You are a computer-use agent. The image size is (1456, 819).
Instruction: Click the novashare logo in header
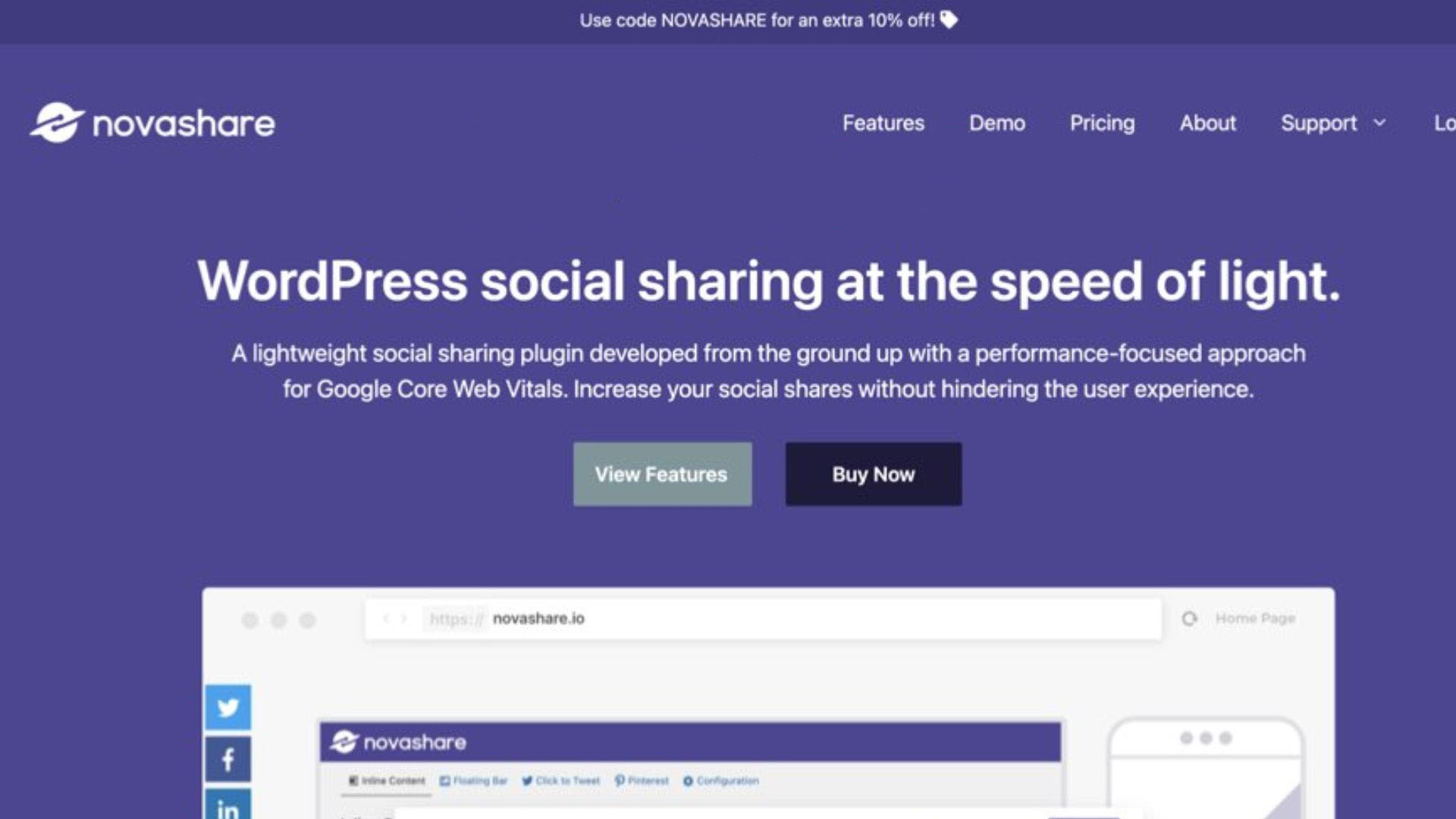[x=152, y=123]
